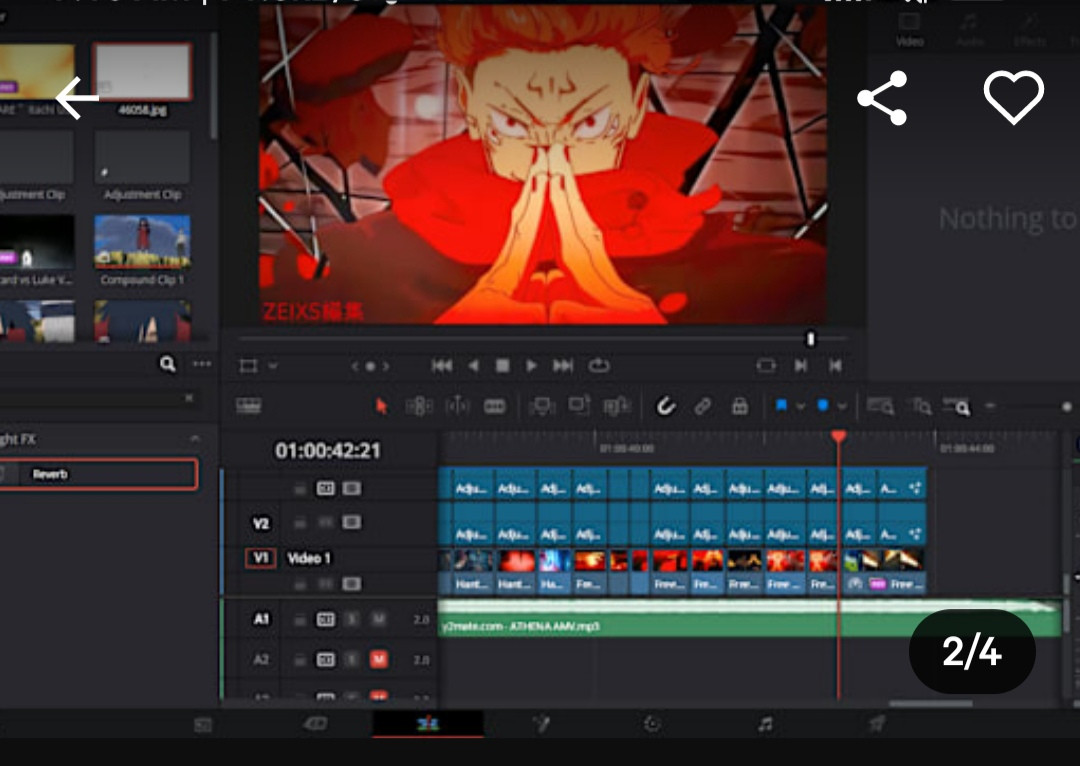Jump to last frame in viewer

coord(563,366)
